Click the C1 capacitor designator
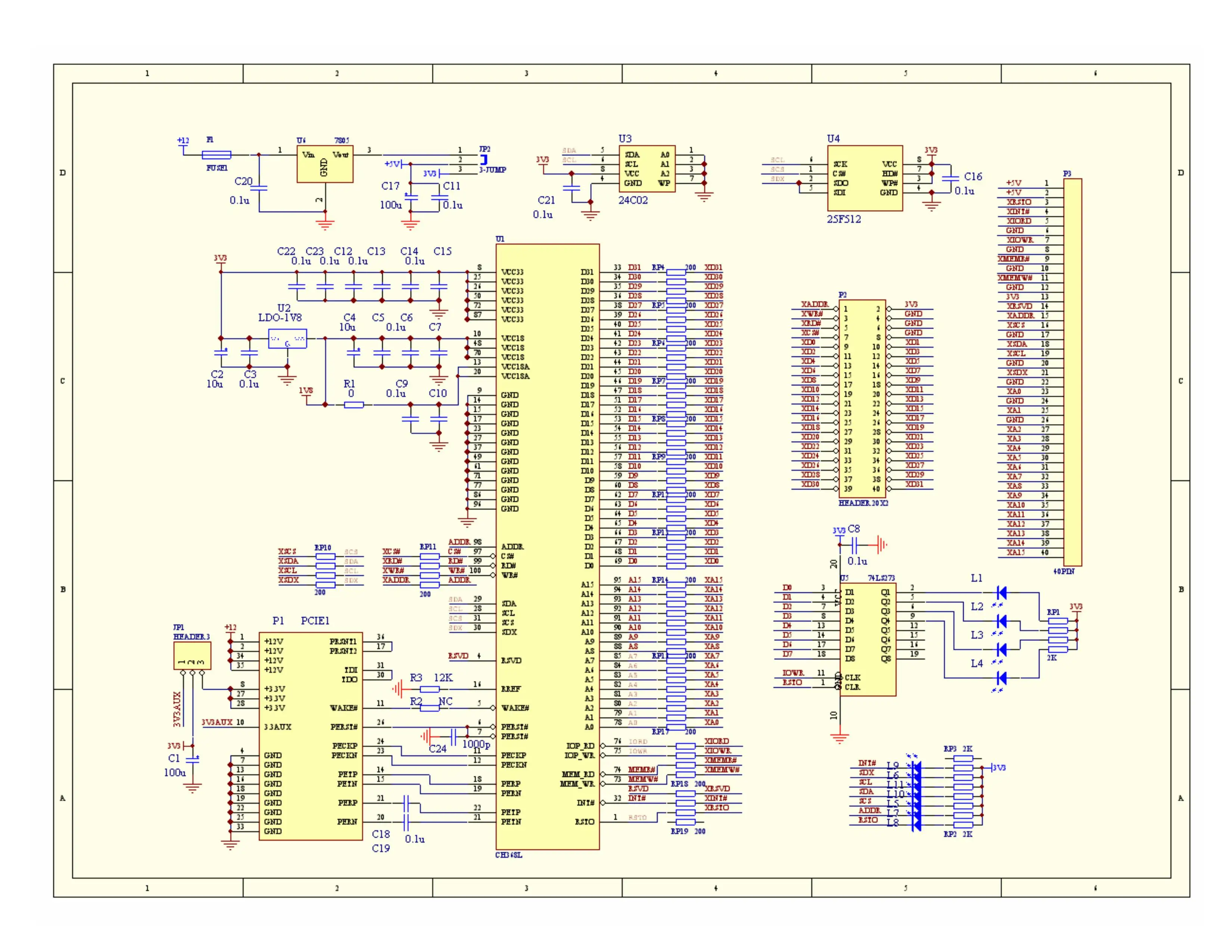1232x952 pixels. [174, 759]
